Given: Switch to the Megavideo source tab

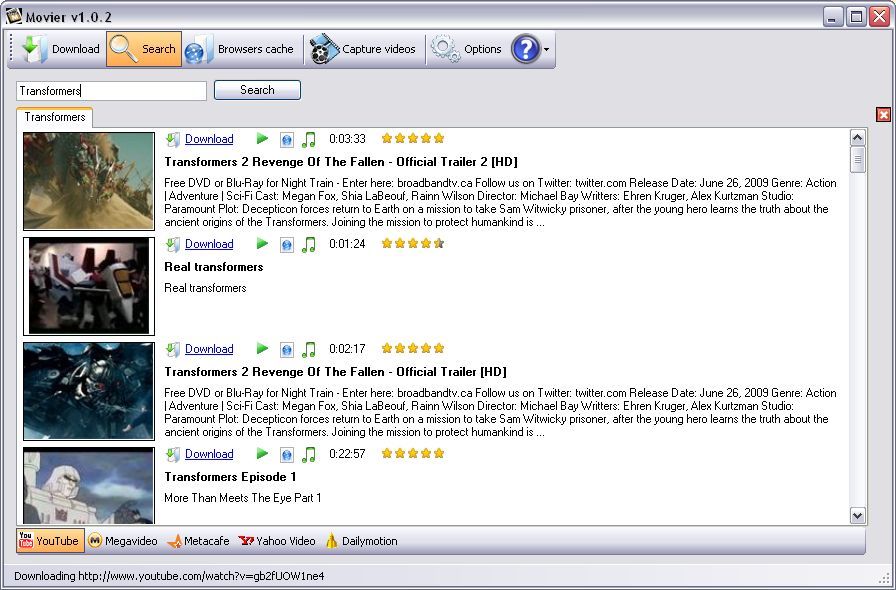Looking at the screenshot, I should pos(123,541).
